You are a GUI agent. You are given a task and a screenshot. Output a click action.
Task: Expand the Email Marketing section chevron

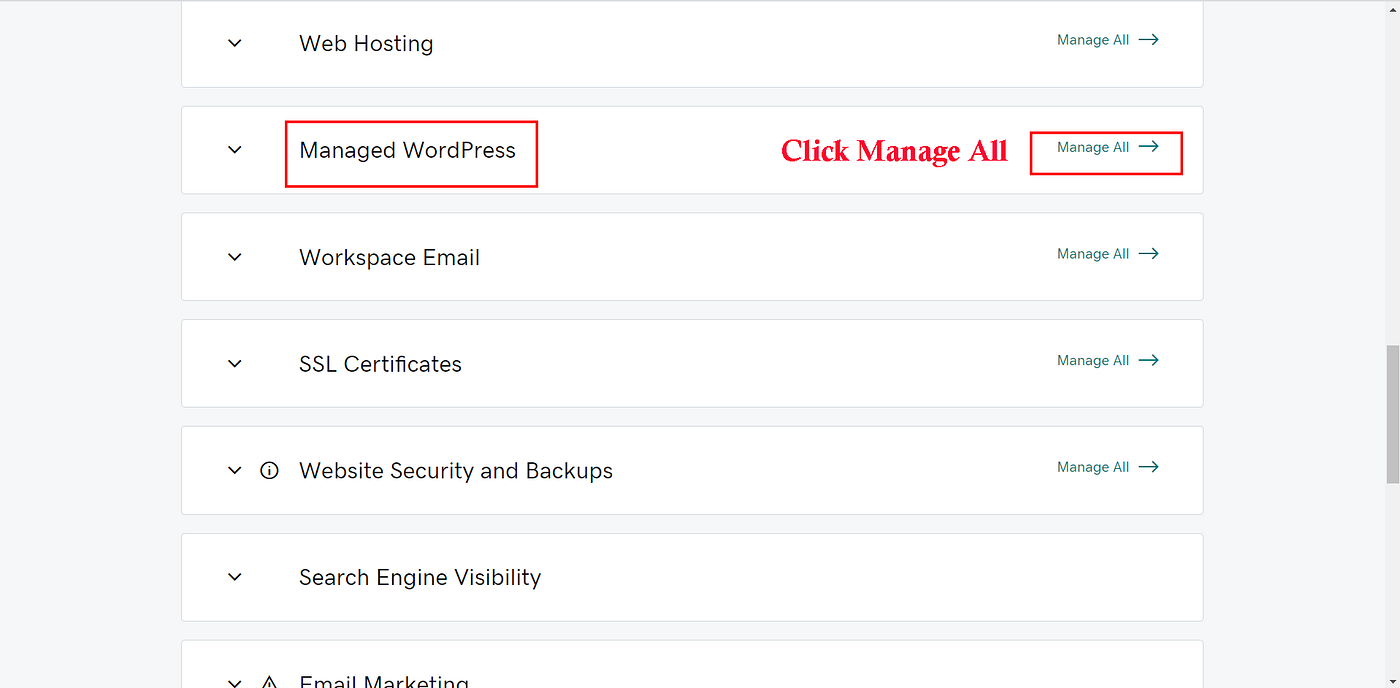[x=235, y=683]
